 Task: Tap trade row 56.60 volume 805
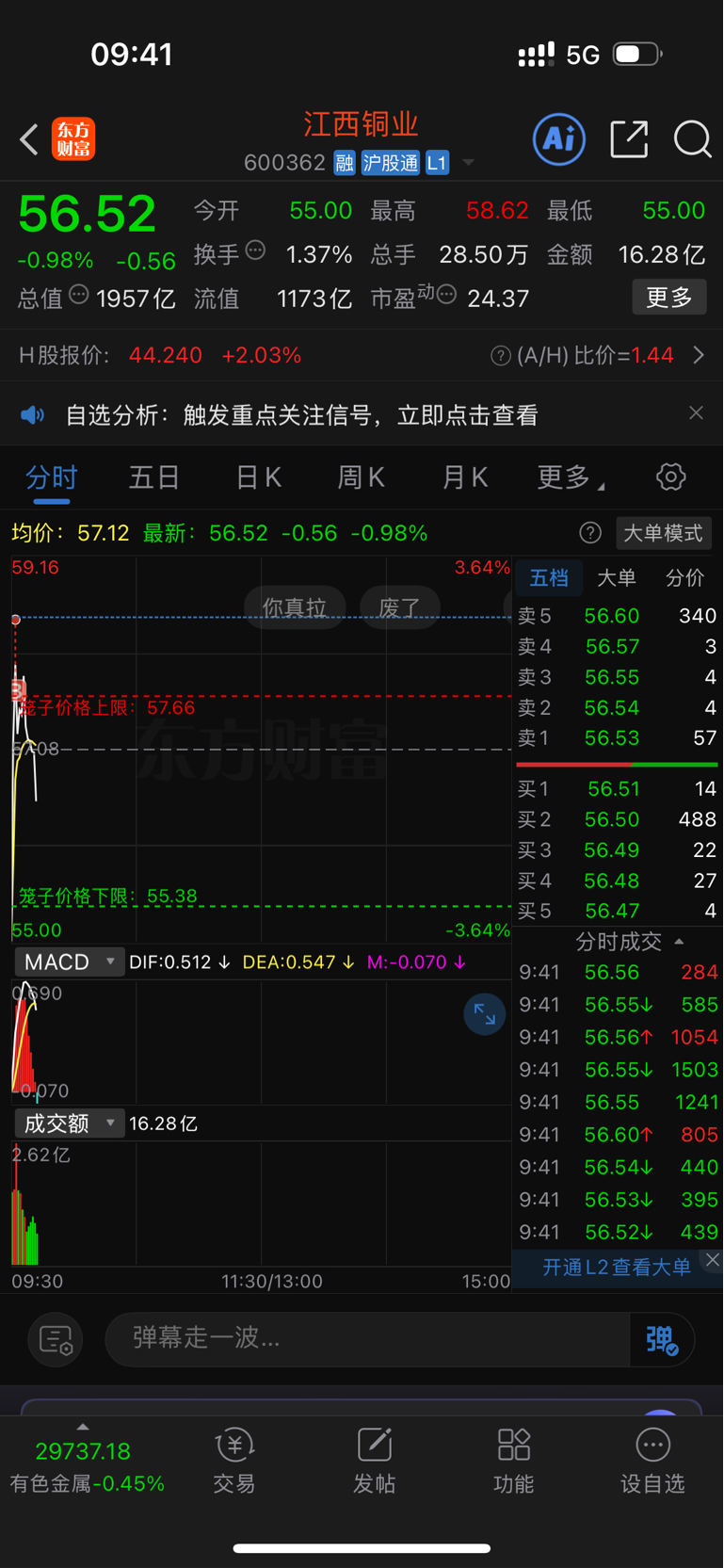pyautogui.click(x=618, y=1135)
